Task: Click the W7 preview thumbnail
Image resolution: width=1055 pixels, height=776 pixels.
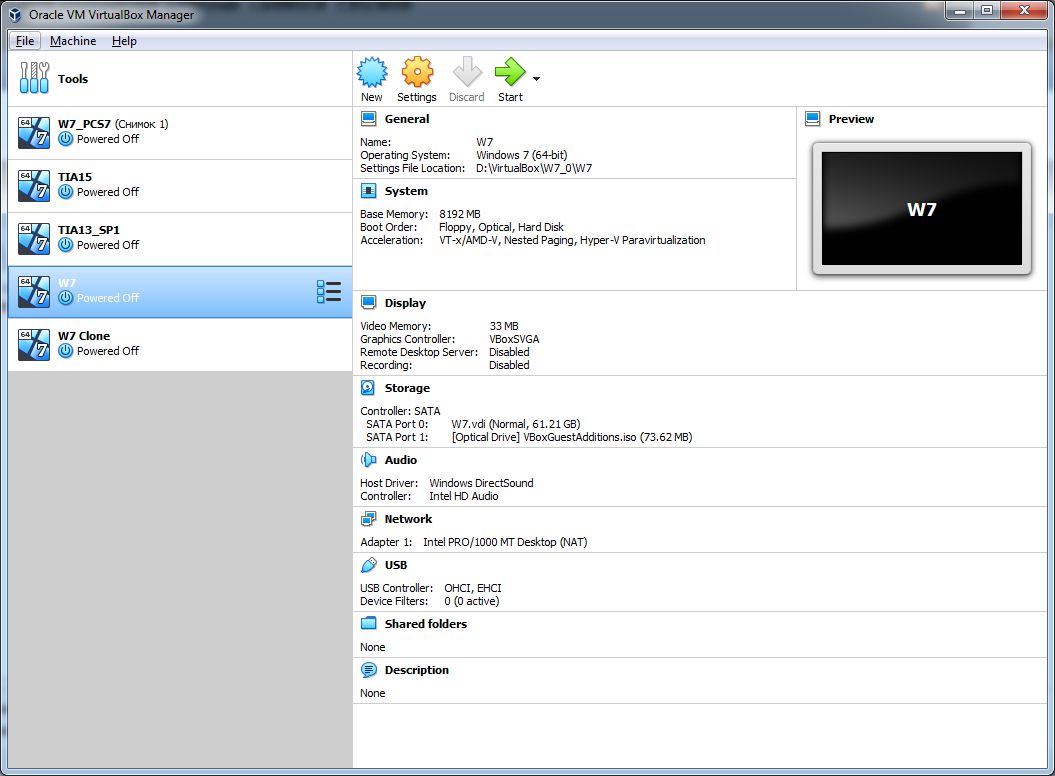Action: pos(921,209)
